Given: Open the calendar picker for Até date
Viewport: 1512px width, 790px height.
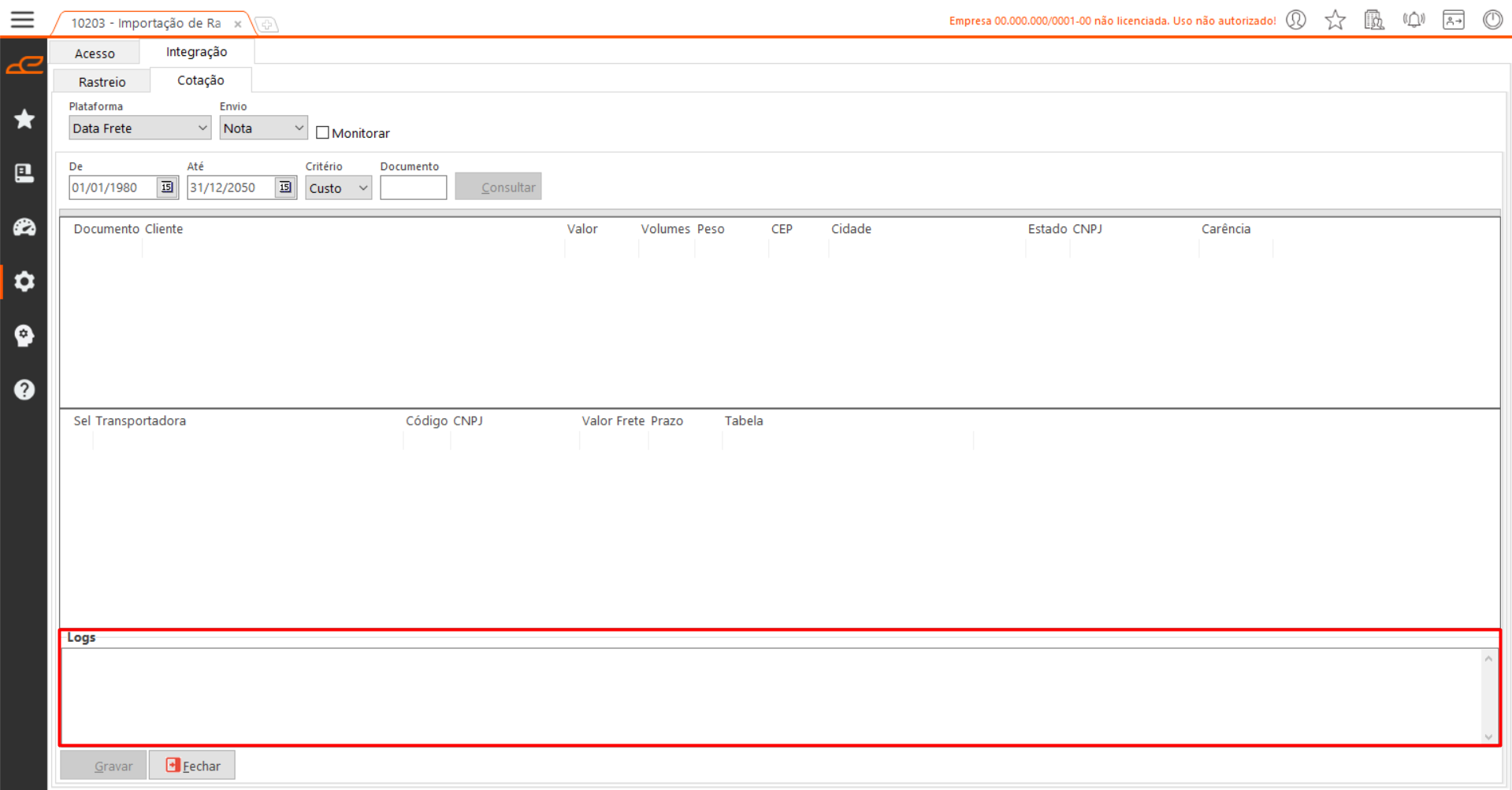Looking at the screenshot, I should 285,187.
